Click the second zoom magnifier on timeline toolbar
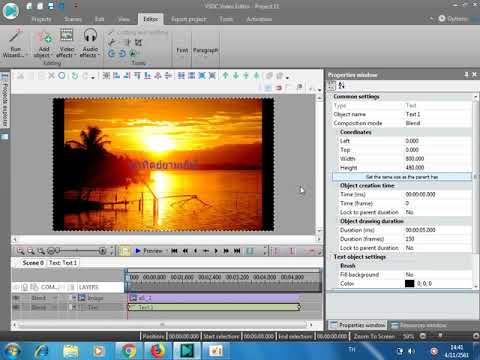This screenshot has width=480, height=360. (31, 251)
